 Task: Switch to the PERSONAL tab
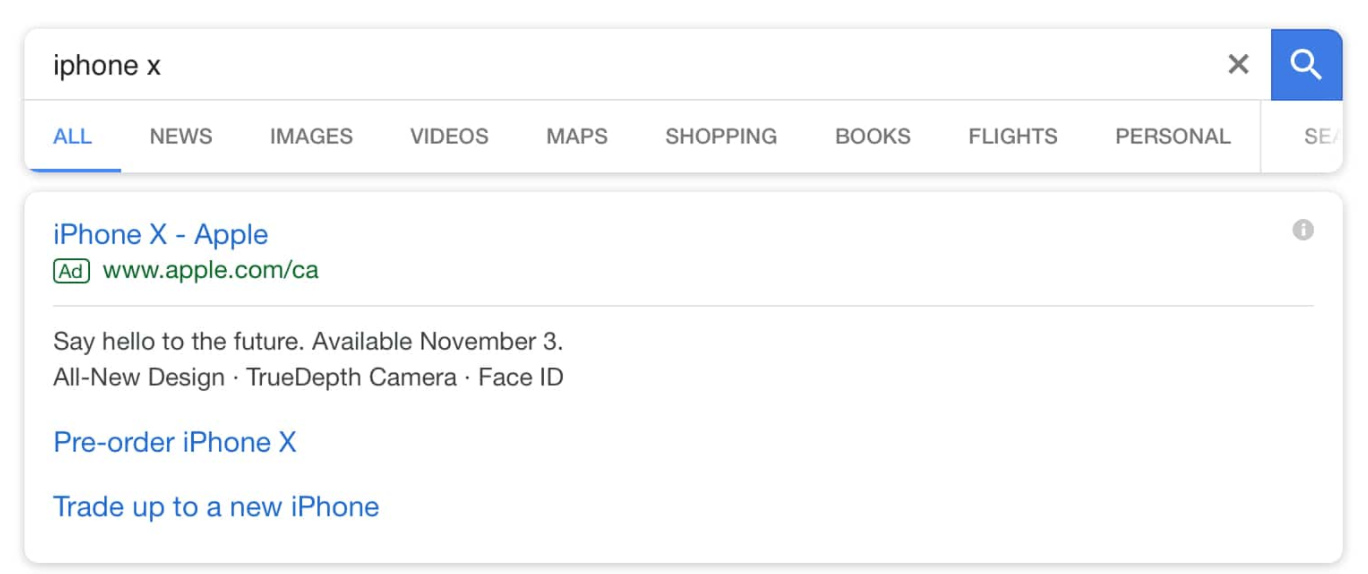click(1173, 136)
